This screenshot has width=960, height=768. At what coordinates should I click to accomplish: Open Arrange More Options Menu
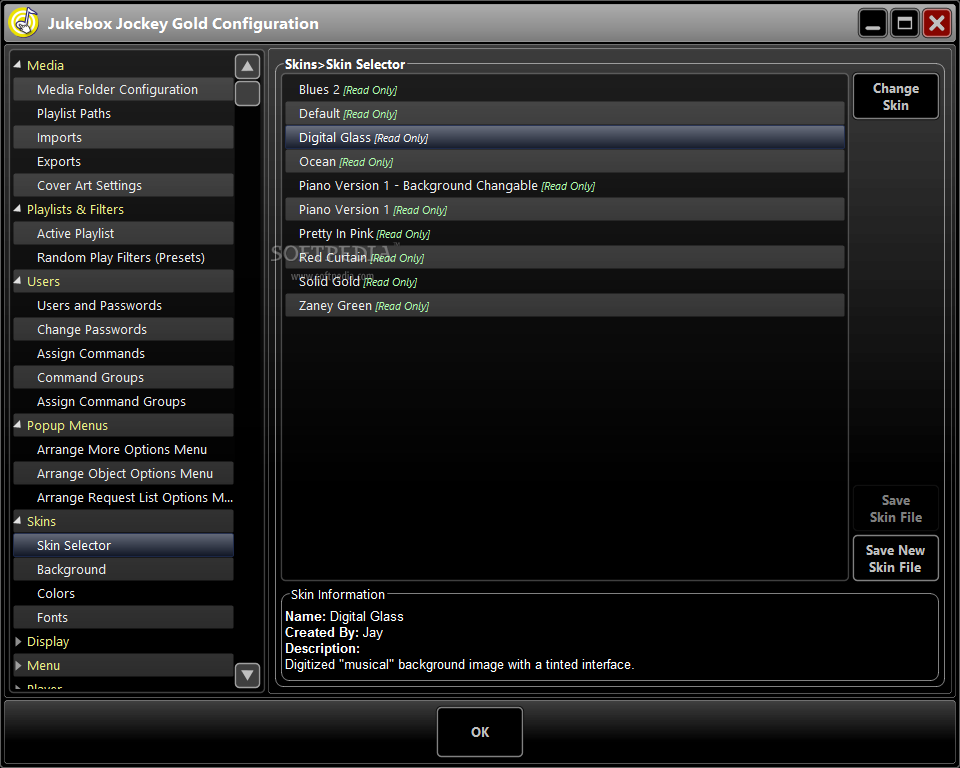(123, 450)
